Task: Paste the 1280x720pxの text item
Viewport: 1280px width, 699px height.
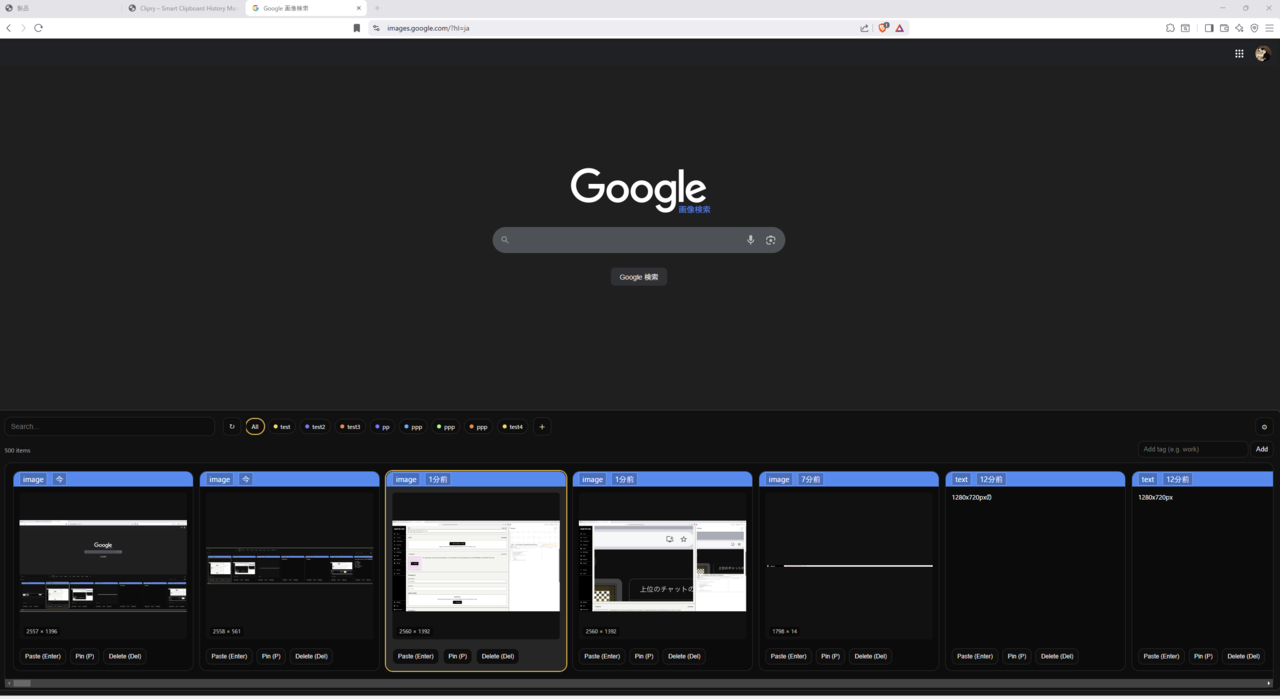Action: (x=975, y=656)
